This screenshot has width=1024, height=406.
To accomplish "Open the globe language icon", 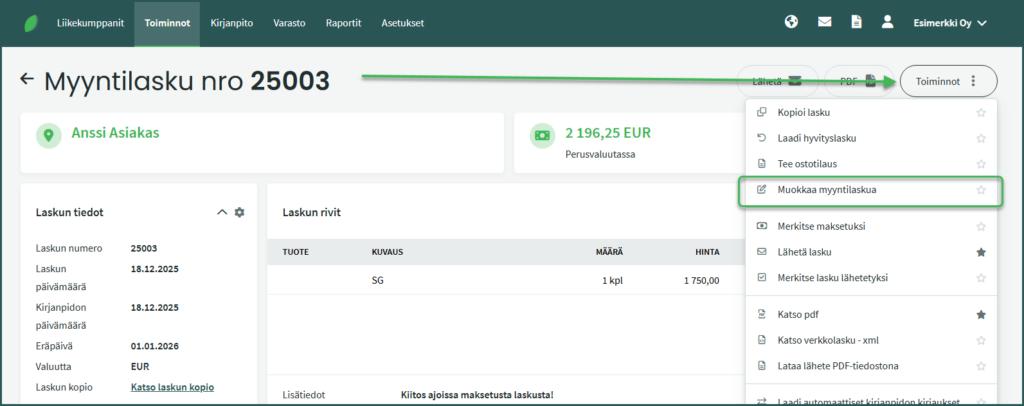I will click(x=791, y=22).
